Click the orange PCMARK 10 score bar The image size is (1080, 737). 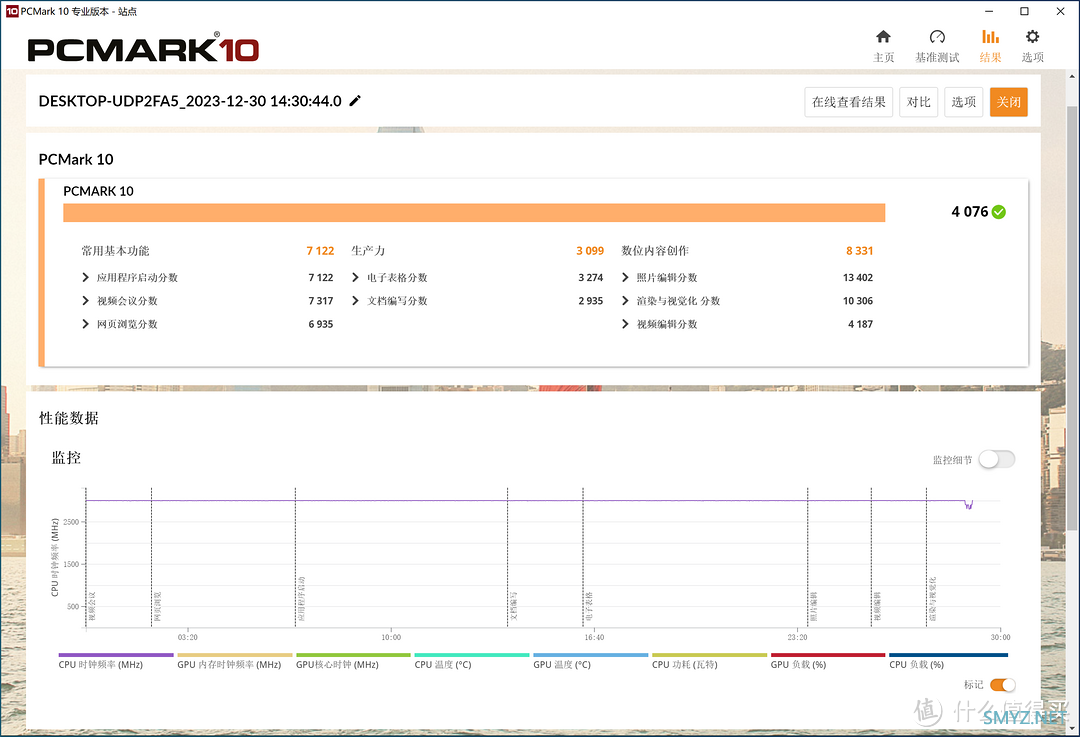474,213
